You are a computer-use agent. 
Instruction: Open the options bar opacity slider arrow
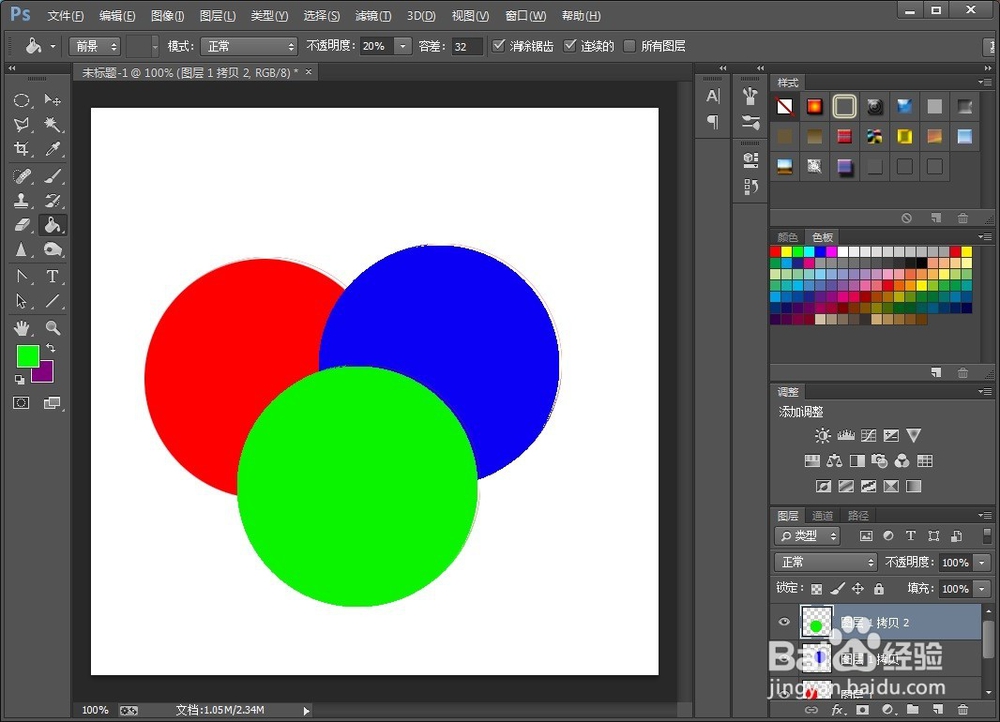402,46
